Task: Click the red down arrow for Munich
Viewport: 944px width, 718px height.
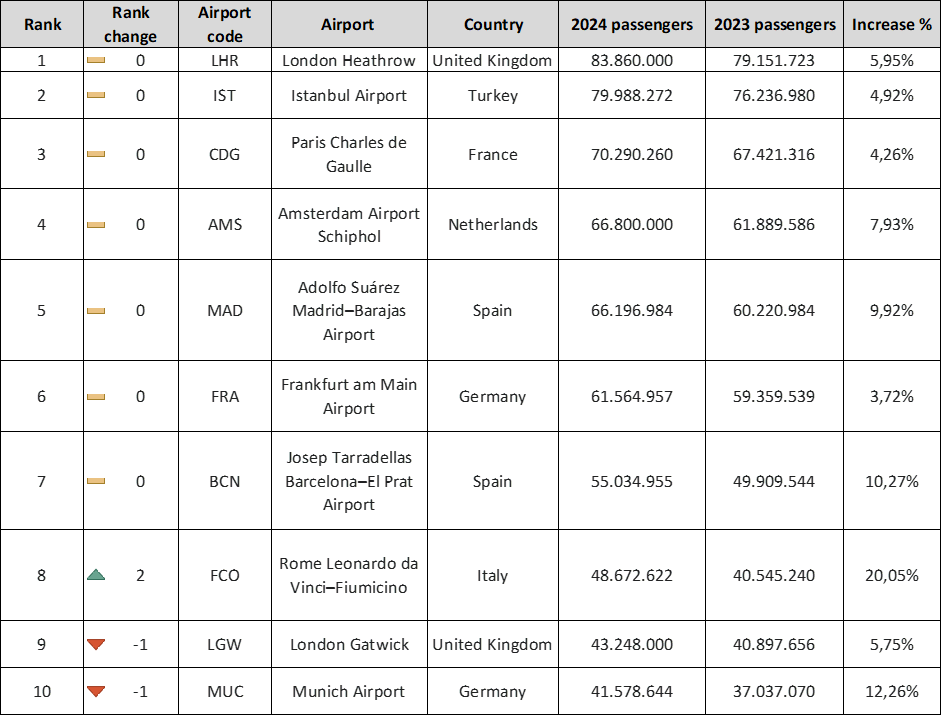Action: click(x=96, y=691)
